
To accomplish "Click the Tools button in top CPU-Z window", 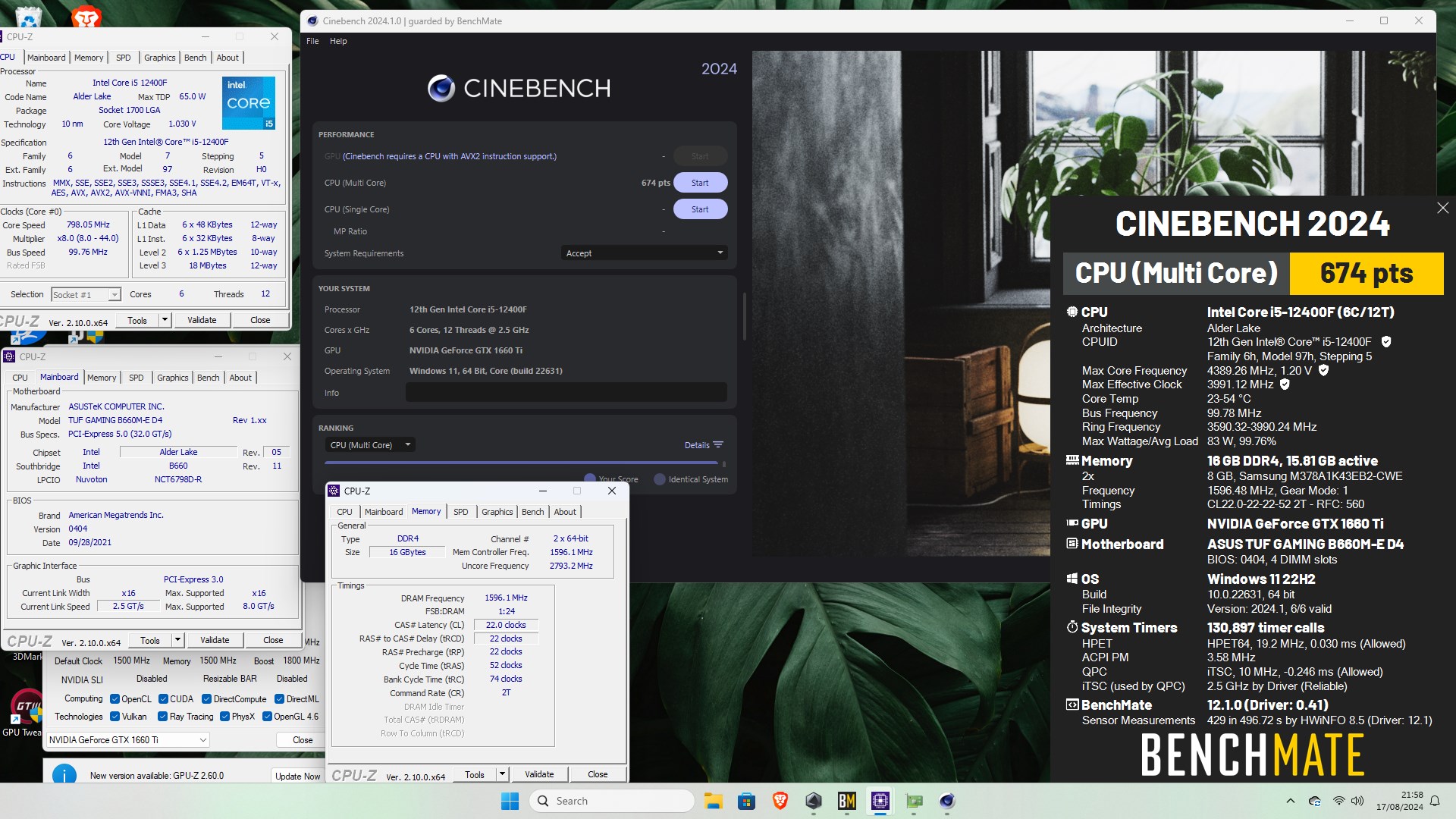I will point(137,320).
